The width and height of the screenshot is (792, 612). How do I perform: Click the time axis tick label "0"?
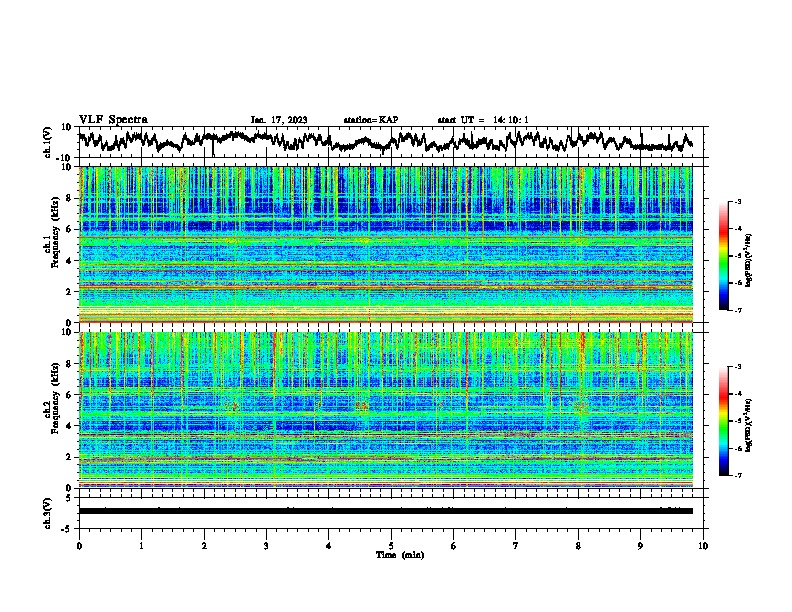(79, 546)
